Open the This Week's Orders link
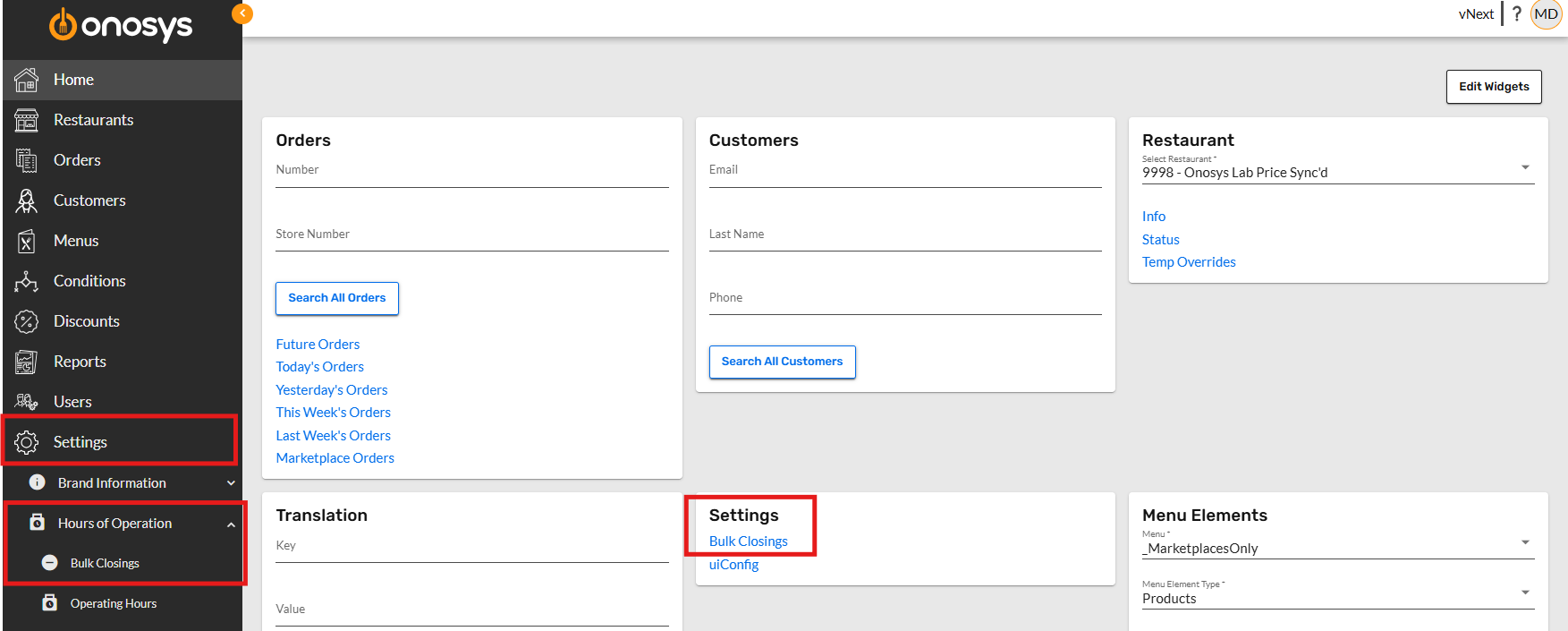This screenshot has height=631, width=1568. [333, 413]
